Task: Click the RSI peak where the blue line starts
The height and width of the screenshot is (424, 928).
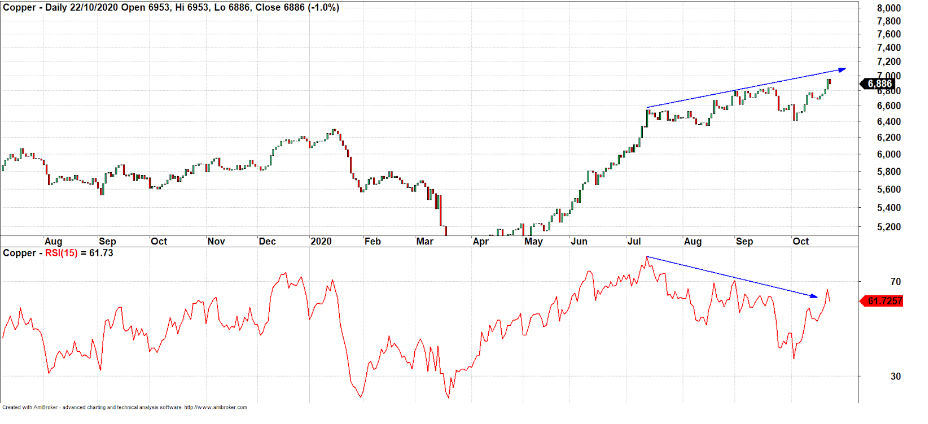Action: 647,257
